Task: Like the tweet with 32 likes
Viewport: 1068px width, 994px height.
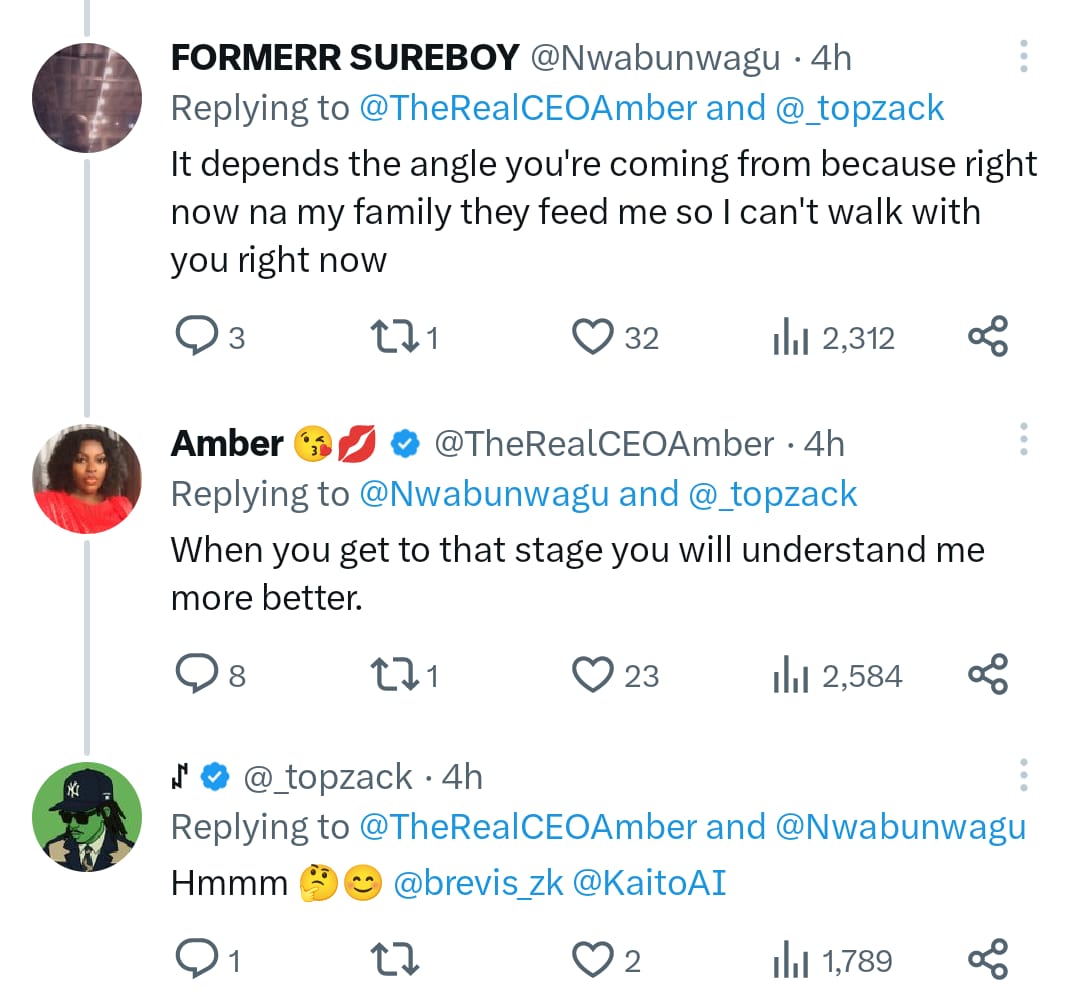Action: coord(592,338)
